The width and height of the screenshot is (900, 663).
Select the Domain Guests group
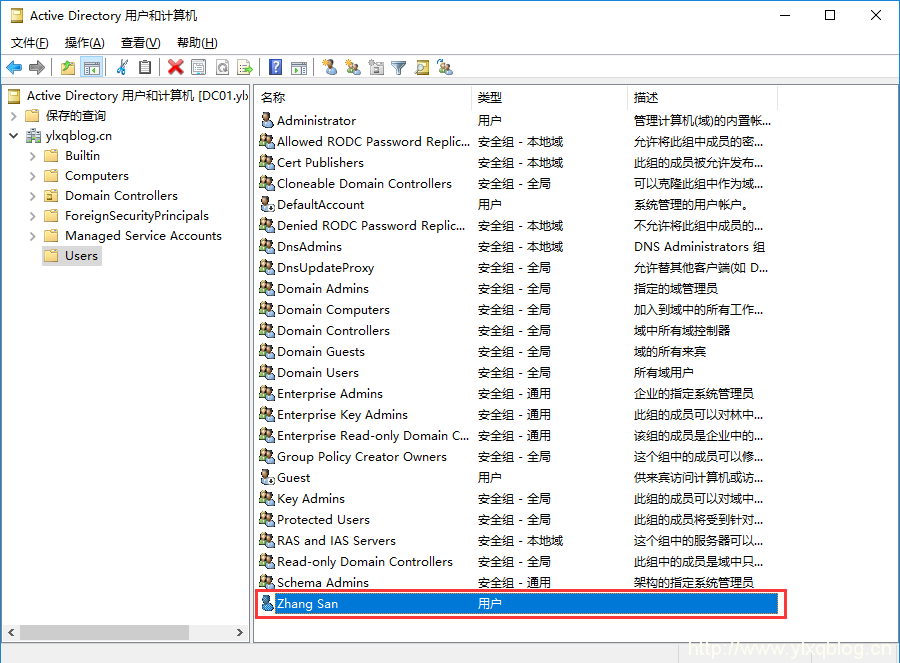321,352
